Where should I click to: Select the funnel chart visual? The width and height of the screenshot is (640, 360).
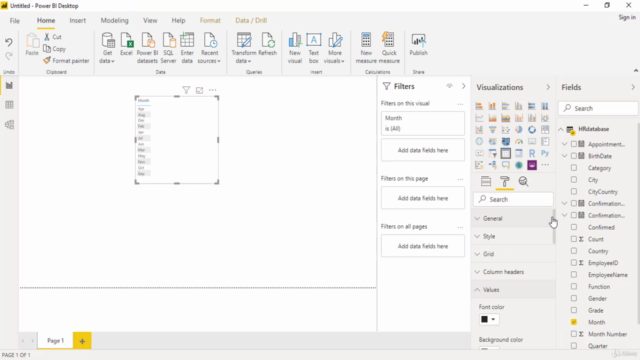click(492, 130)
